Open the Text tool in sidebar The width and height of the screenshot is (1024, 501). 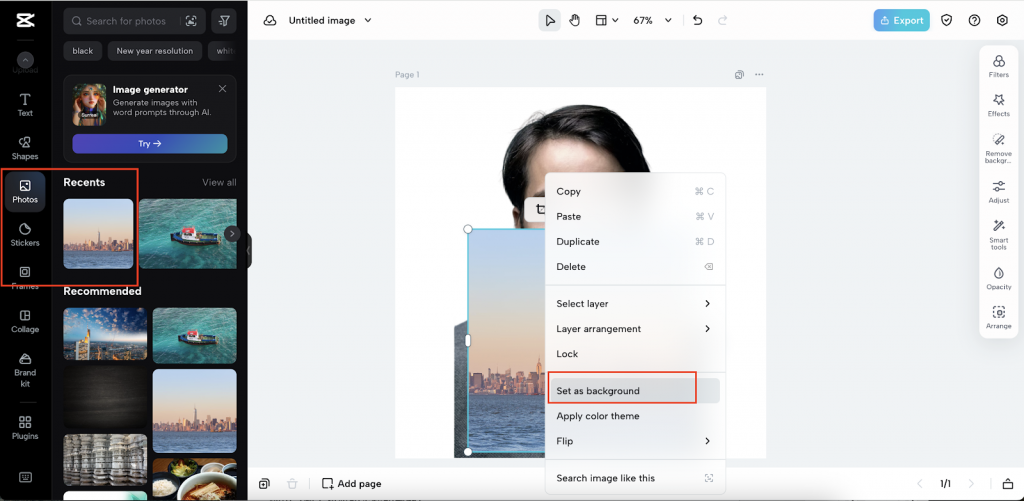tap(25, 104)
